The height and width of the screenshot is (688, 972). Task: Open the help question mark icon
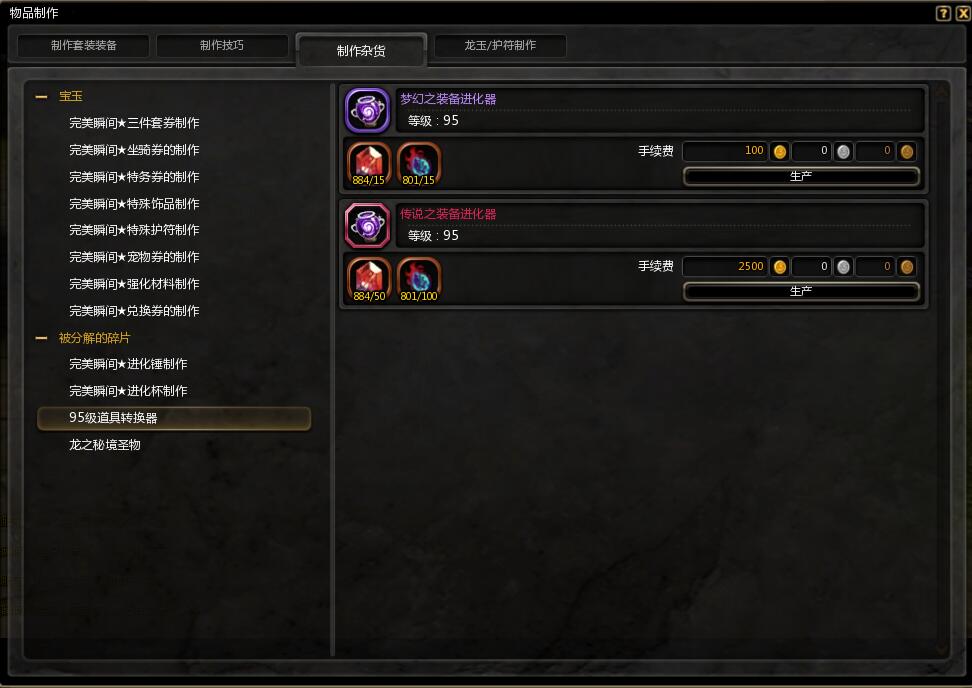coord(943,13)
